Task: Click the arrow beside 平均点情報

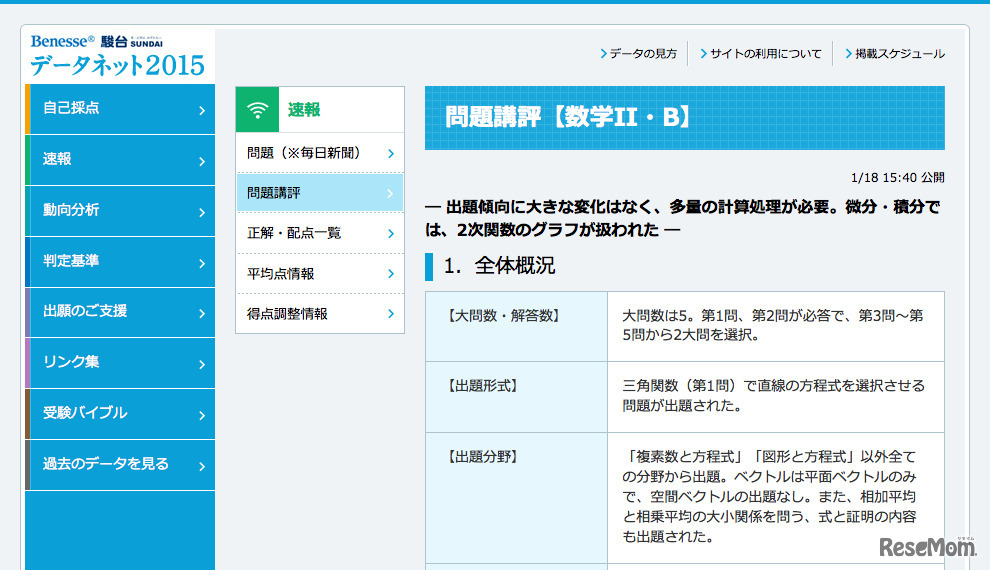Action: [x=391, y=273]
